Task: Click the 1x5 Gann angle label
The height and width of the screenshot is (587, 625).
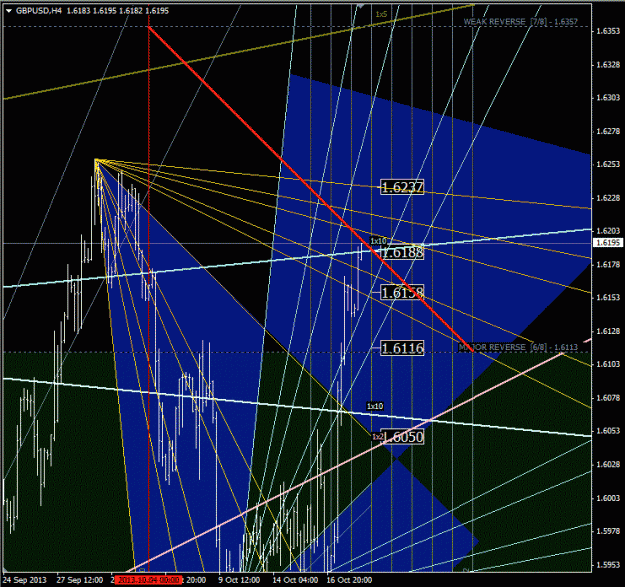Action: pos(381,14)
